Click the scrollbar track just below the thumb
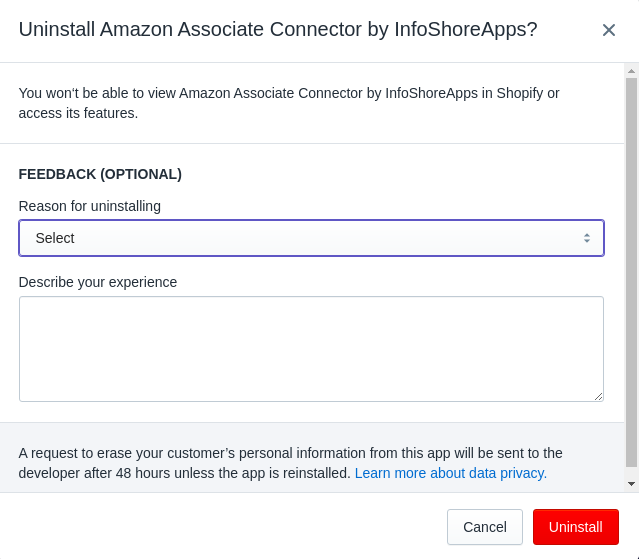Screen dimensions: 639x559 coord(631,472)
